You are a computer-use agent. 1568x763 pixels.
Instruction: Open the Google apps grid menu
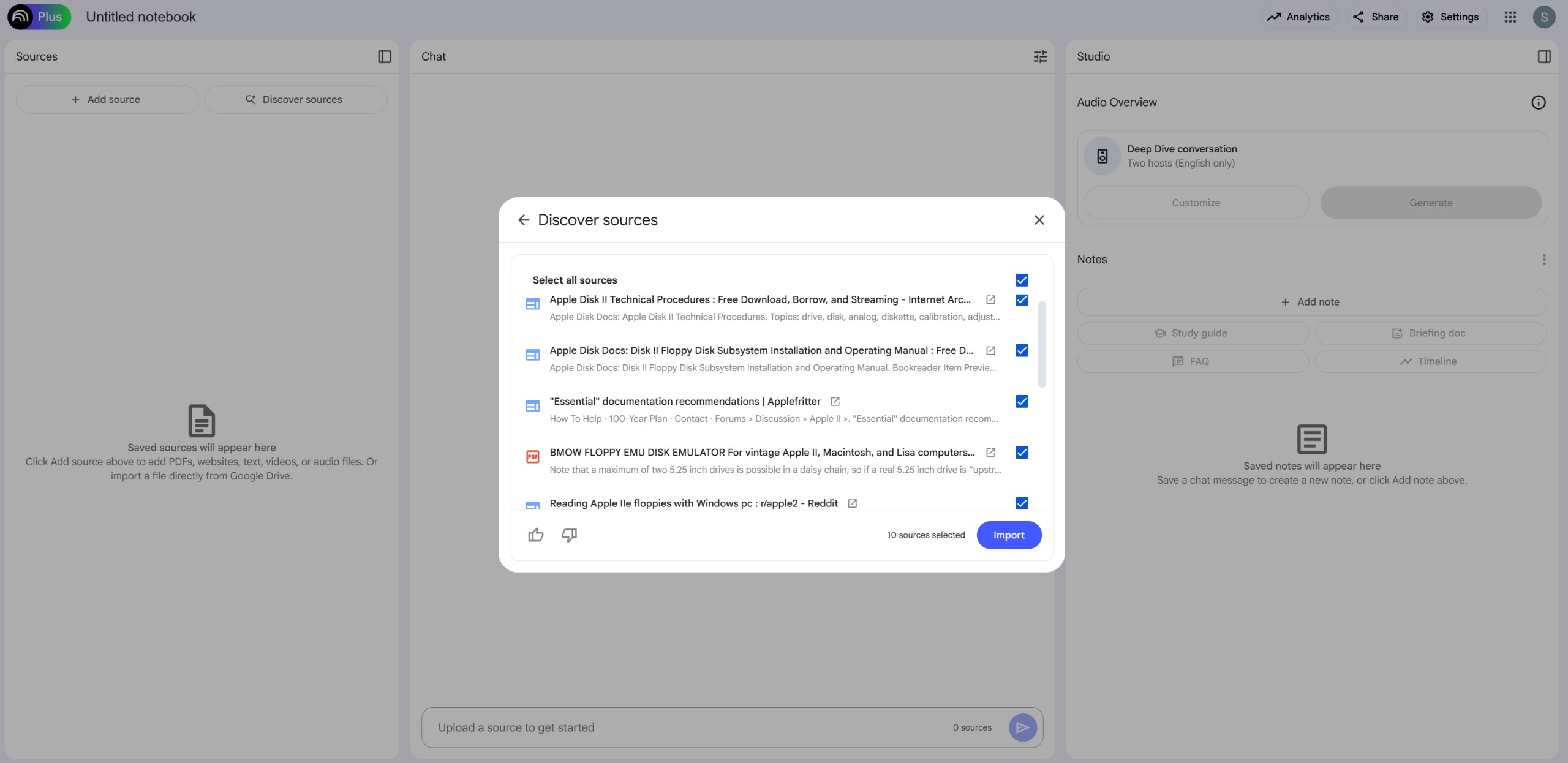pyautogui.click(x=1510, y=17)
